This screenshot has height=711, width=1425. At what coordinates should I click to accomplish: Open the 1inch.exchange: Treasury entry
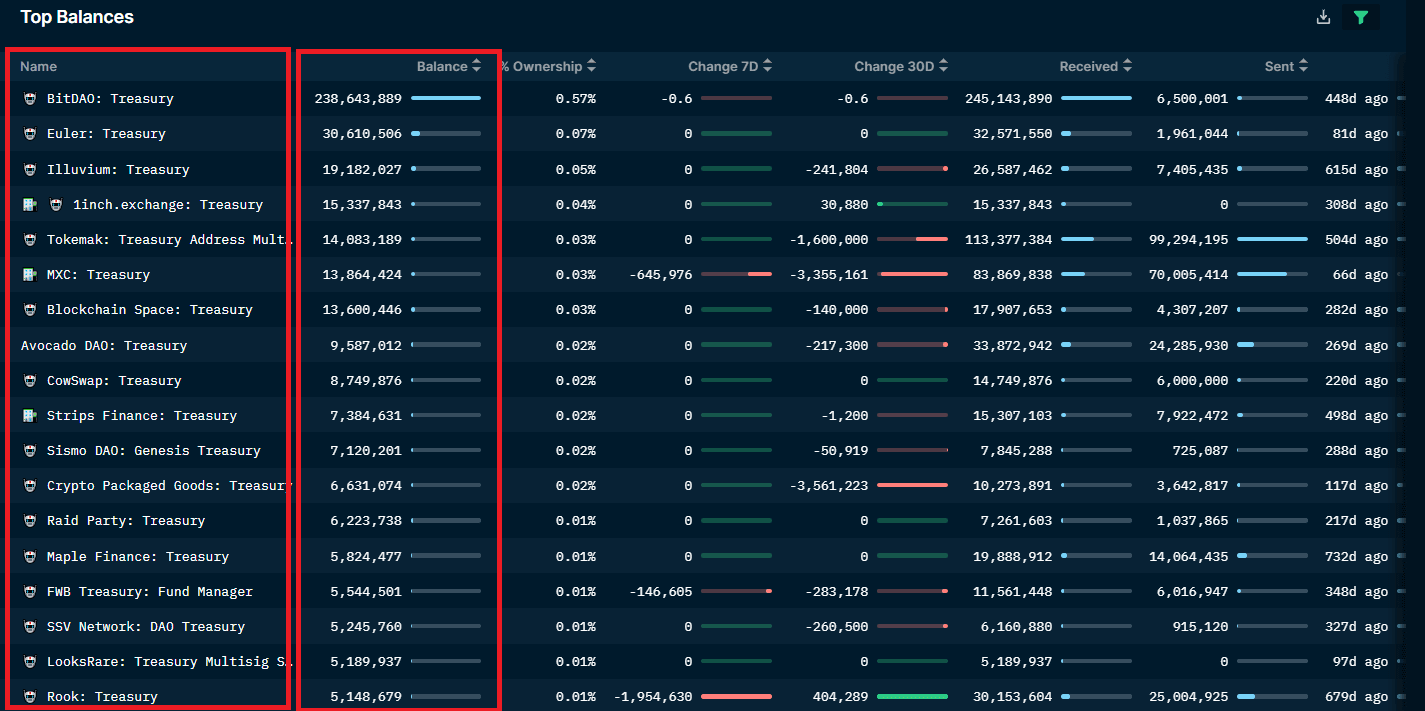pos(168,205)
